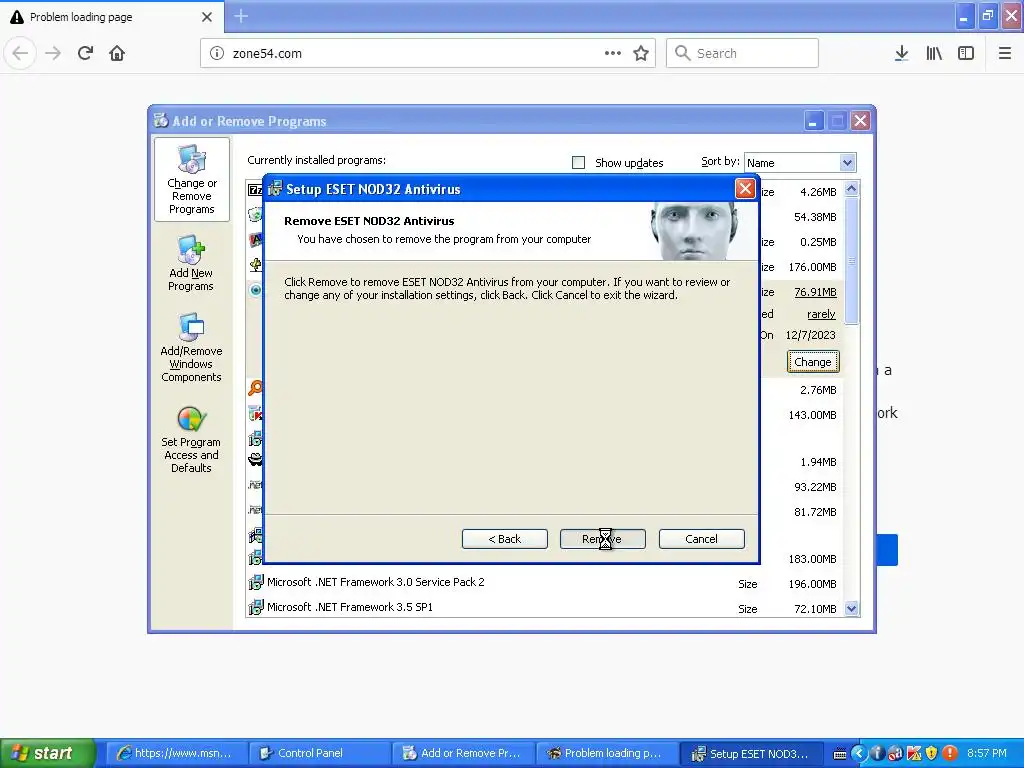The width and height of the screenshot is (1024, 768).
Task: Switch to Setup ESET NOD32 taskbar button
Action: point(752,754)
